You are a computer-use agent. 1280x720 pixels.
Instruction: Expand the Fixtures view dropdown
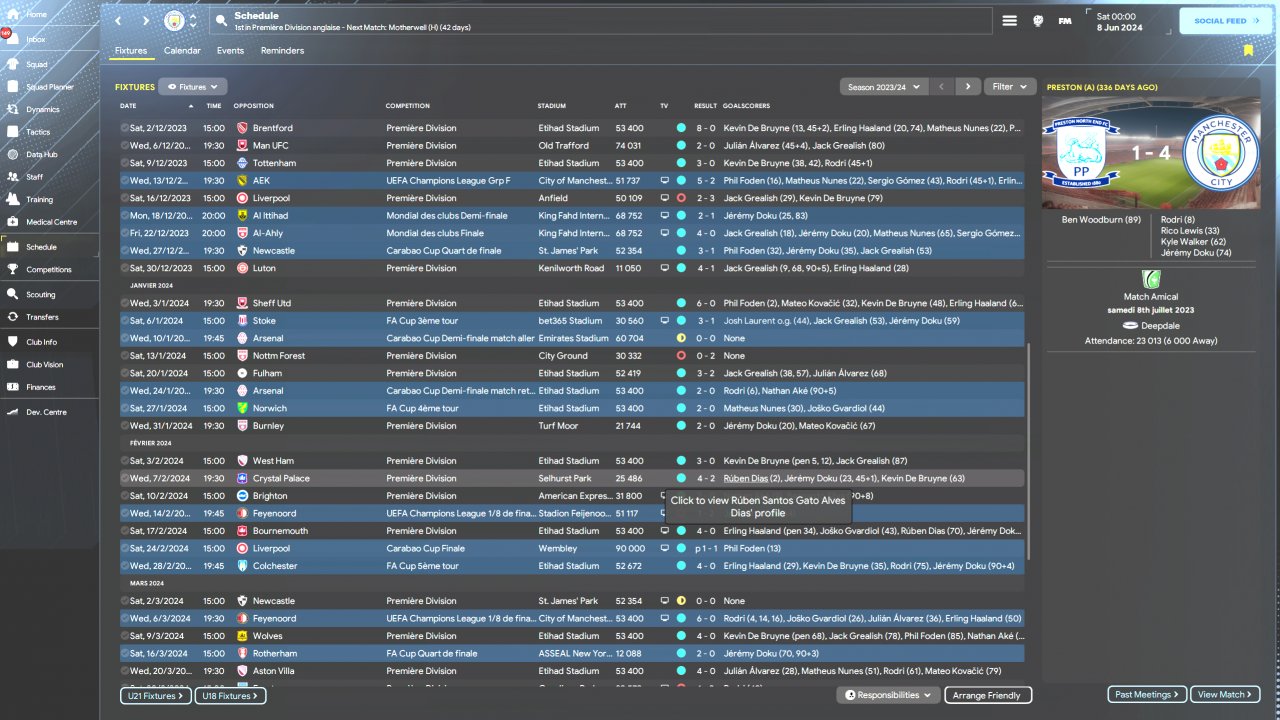(x=193, y=87)
